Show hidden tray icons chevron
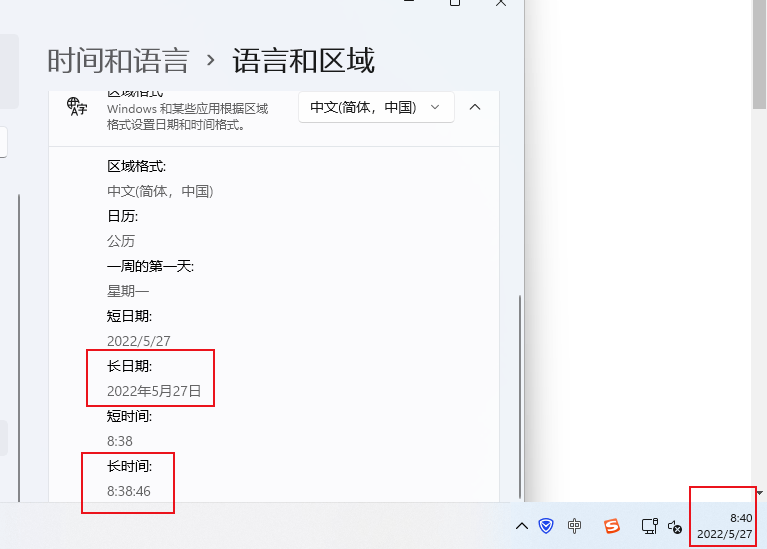This screenshot has width=767, height=549. click(x=522, y=526)
